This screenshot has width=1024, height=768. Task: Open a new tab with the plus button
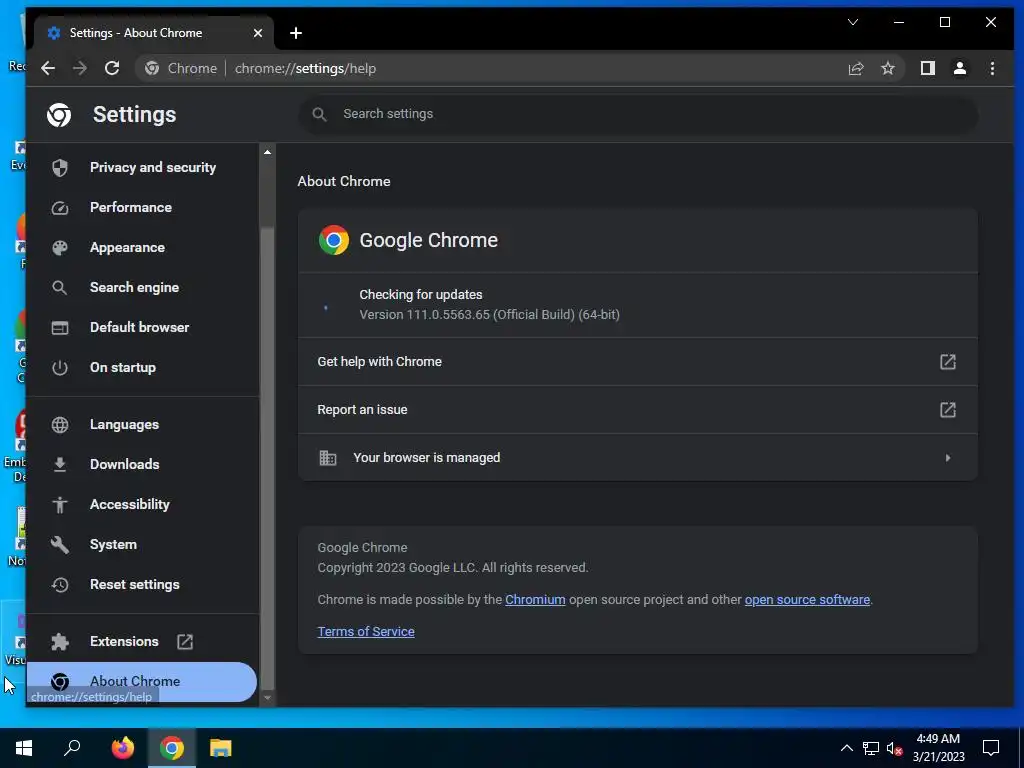tap(296, 33)
